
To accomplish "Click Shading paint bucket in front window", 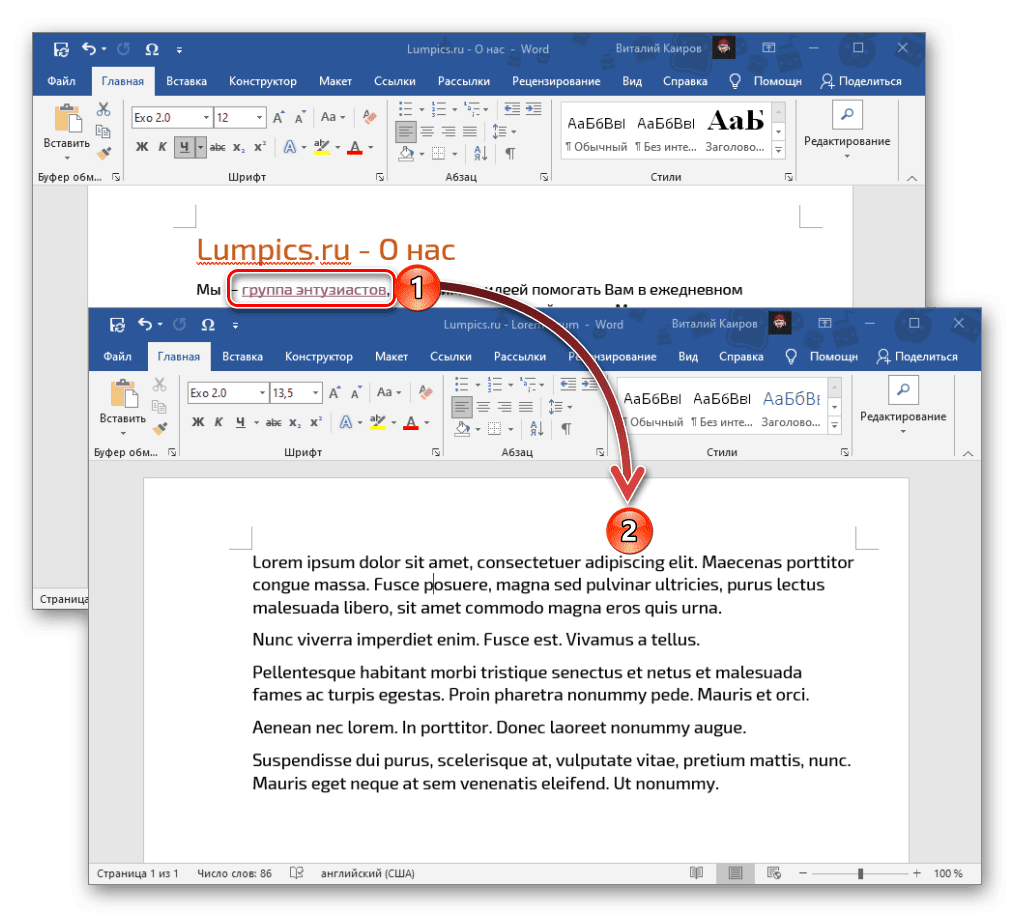I will click(462, 429).
